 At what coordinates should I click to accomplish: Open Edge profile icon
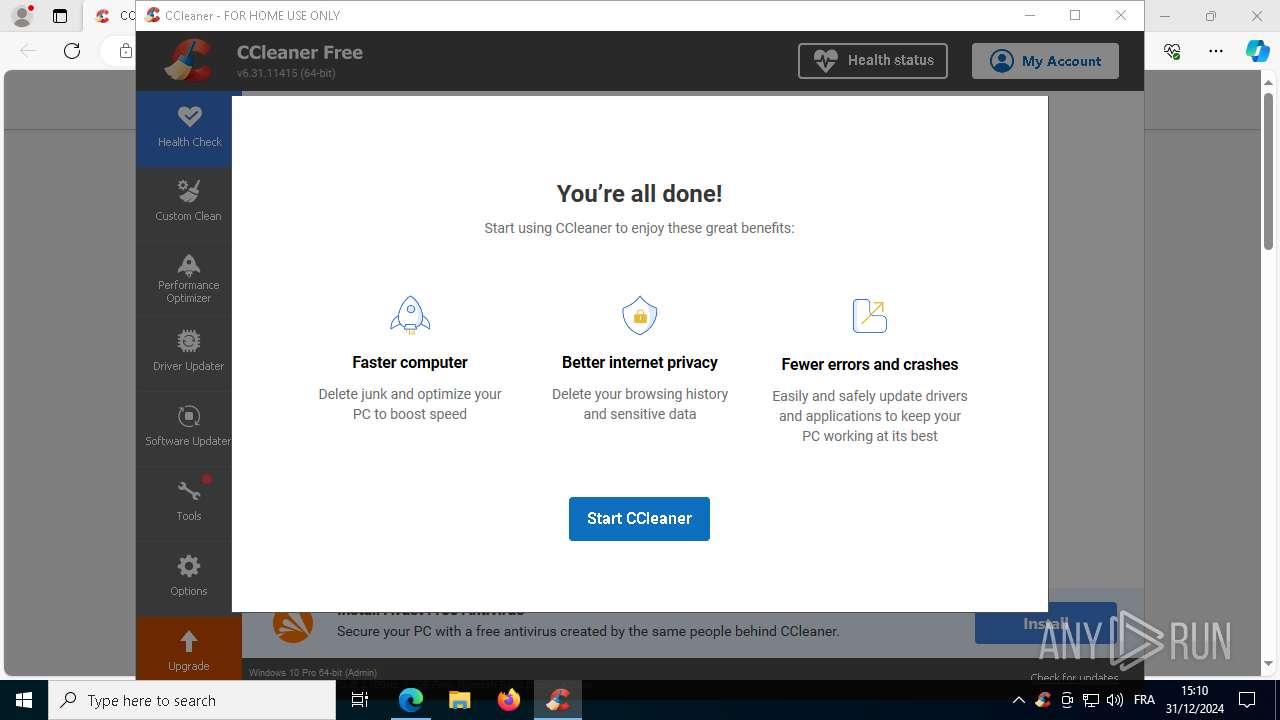(x=22, y=16)
